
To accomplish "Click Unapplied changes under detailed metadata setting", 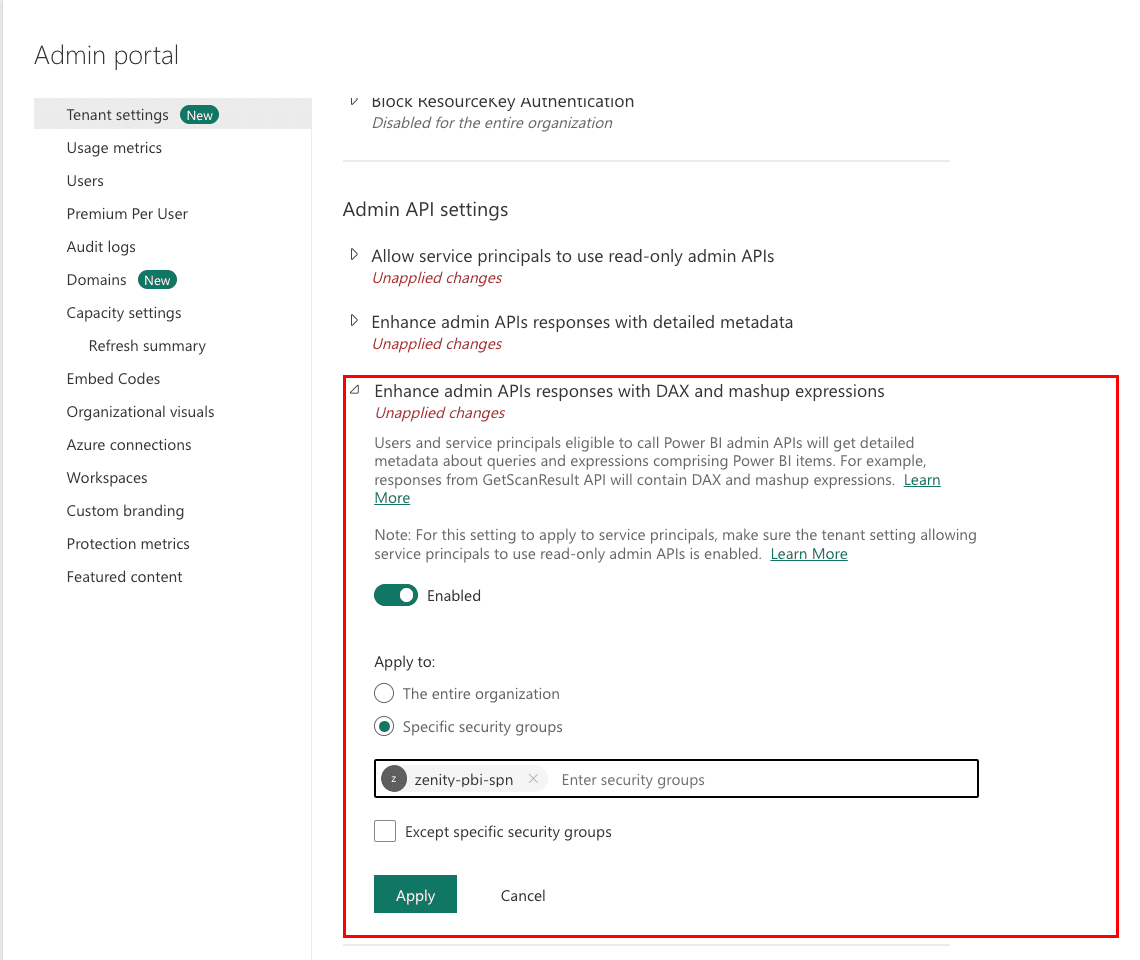I will 437,344.
